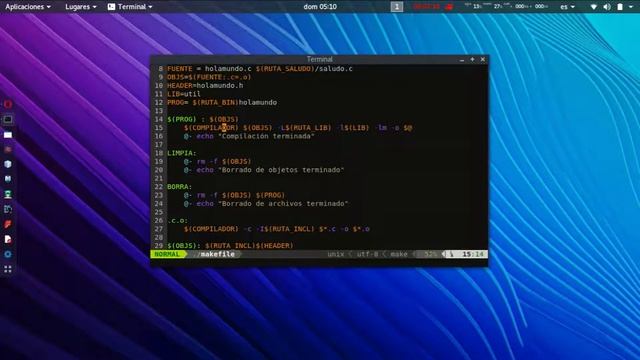Click $(OBJS): $(RUTA_INCL)$(HEADER) on line 29
The image size is (640, 360).
[x=230, y=246]
